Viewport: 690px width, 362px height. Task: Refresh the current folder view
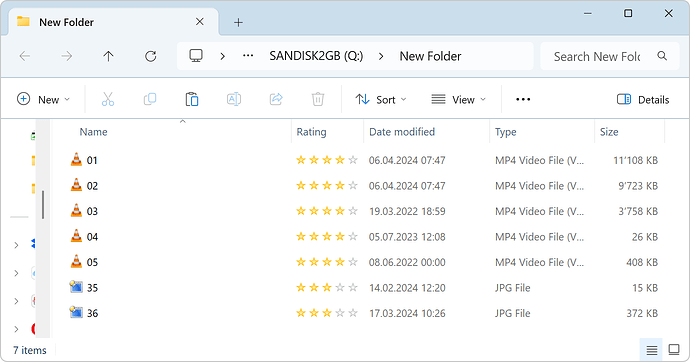point(150,56)
